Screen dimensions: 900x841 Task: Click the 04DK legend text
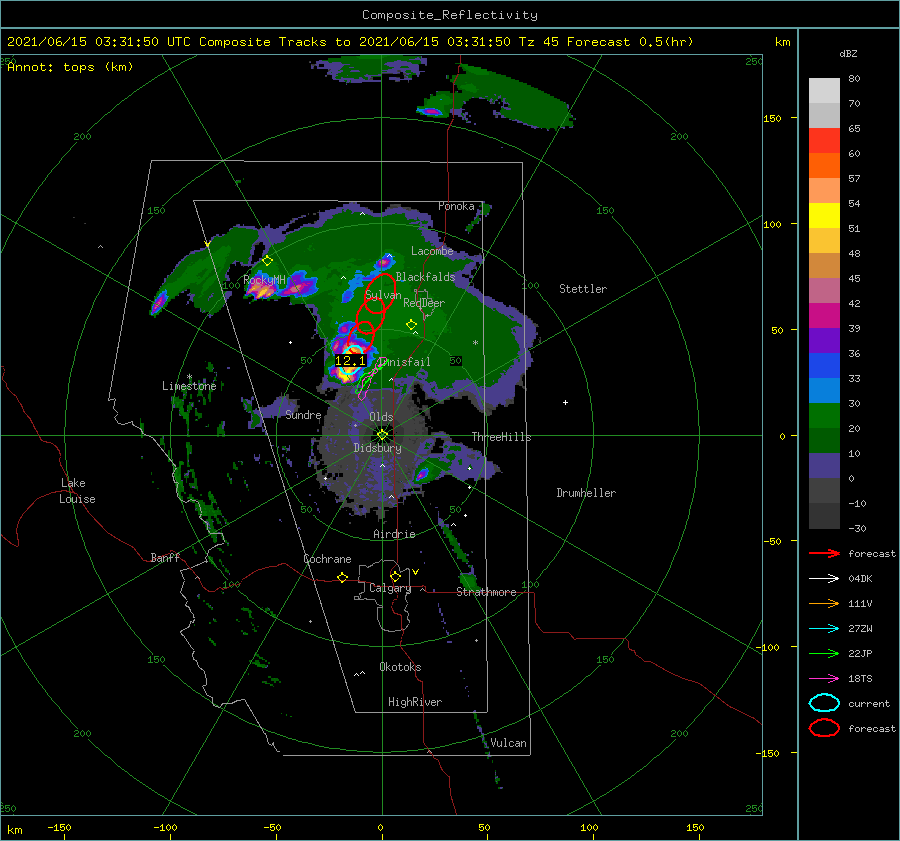[860, 578]
